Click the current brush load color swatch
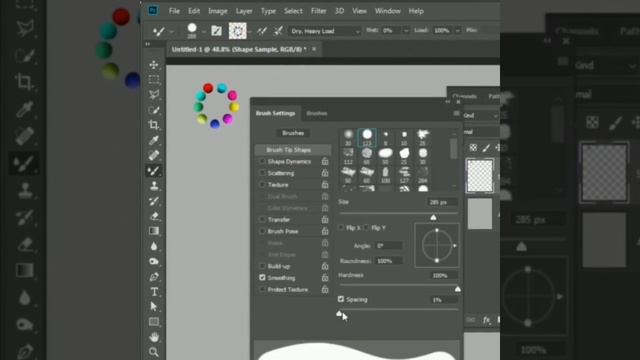Viewport: 640px width, 360px height. click(x=238, y=31)
